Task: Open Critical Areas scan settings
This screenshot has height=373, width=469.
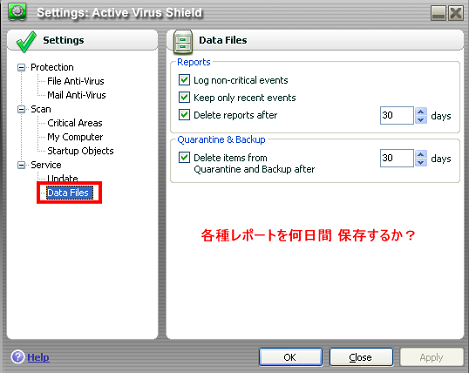Action: 75,123
